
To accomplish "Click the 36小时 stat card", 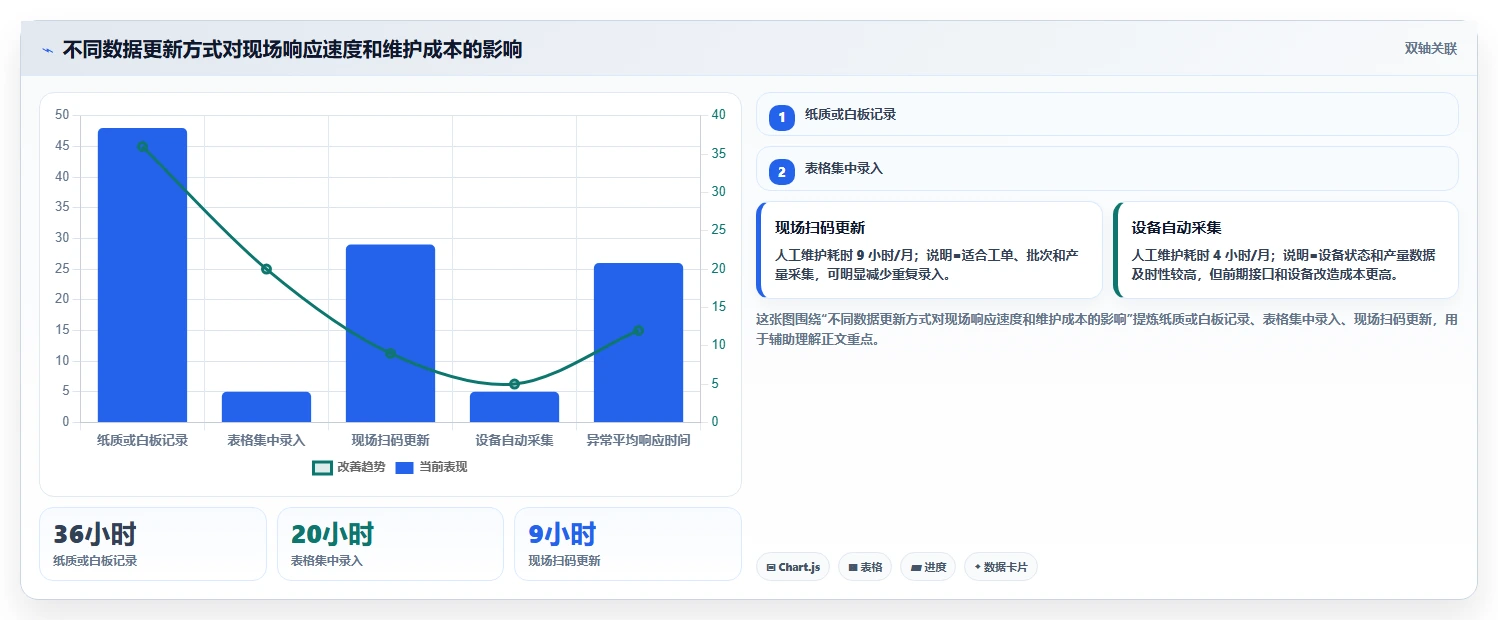I will pyautogui.click(x=153, y=544).
